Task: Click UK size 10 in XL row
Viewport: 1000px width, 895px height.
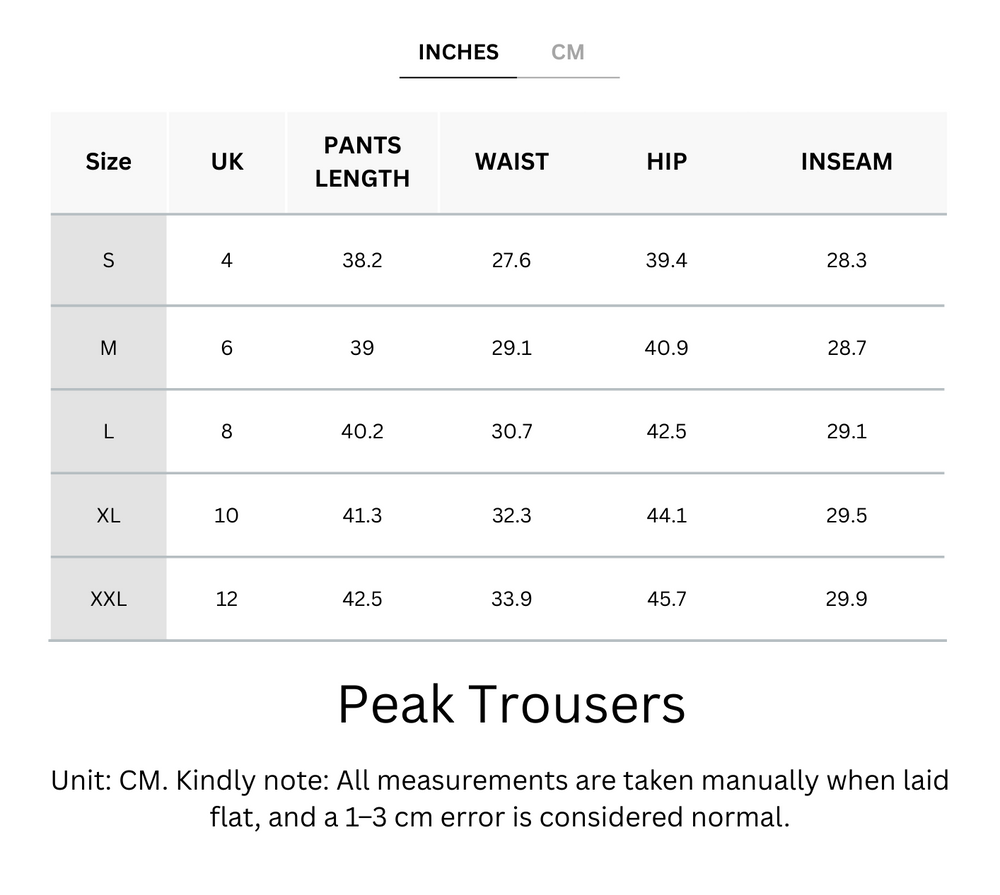Action: coord(226,515)
